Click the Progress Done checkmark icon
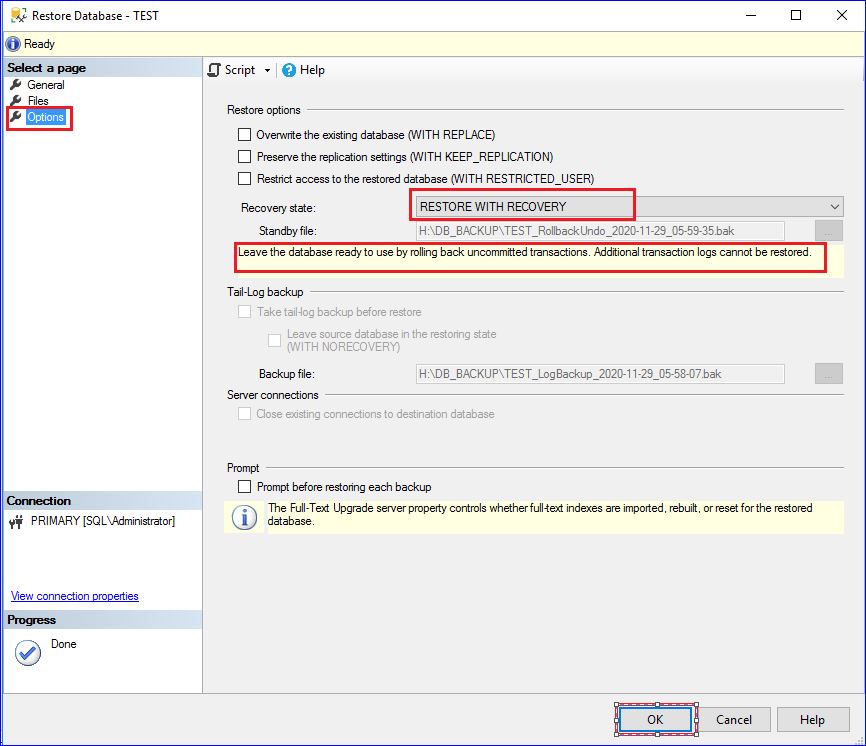 click(28, 652)
